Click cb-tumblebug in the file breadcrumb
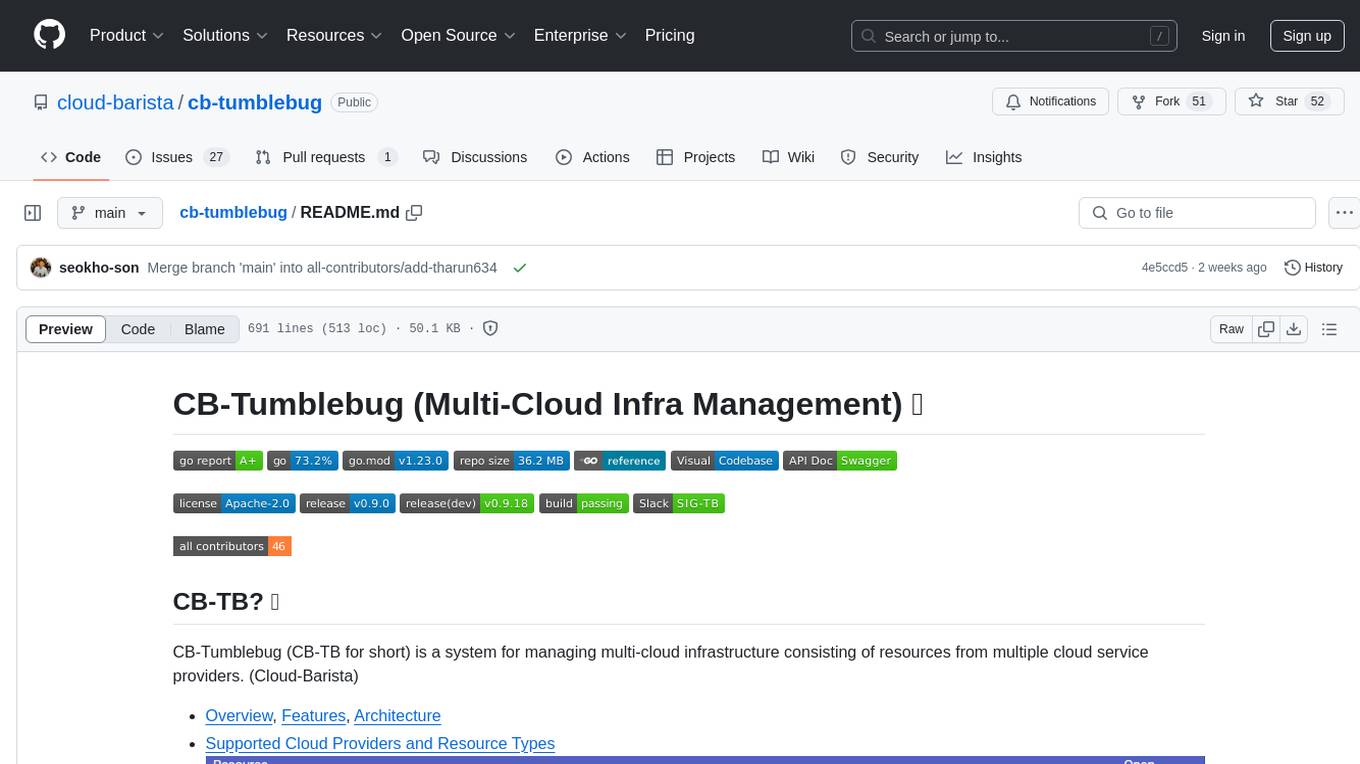 (233, 213)
